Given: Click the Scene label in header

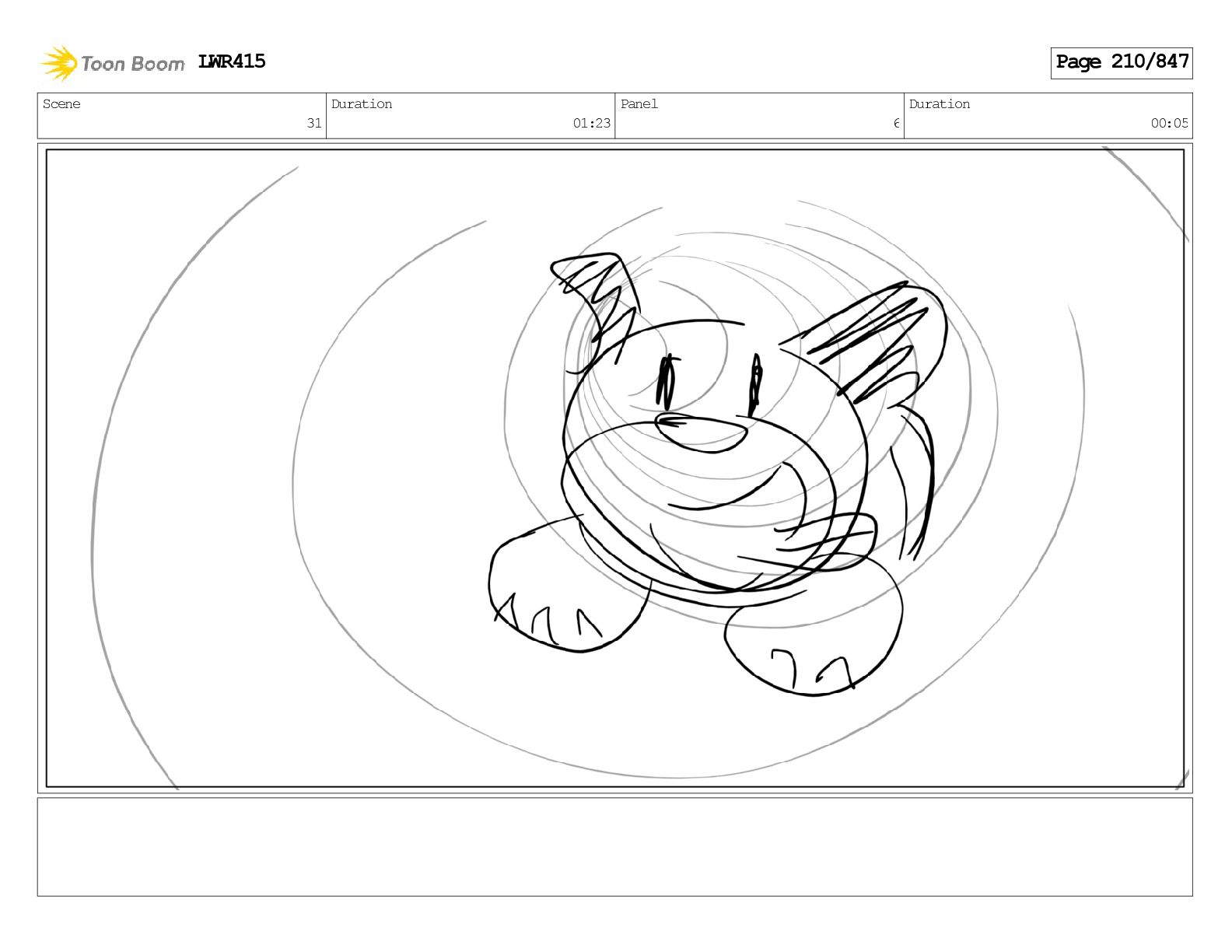Looking at the screenshot, I should 61,104.
